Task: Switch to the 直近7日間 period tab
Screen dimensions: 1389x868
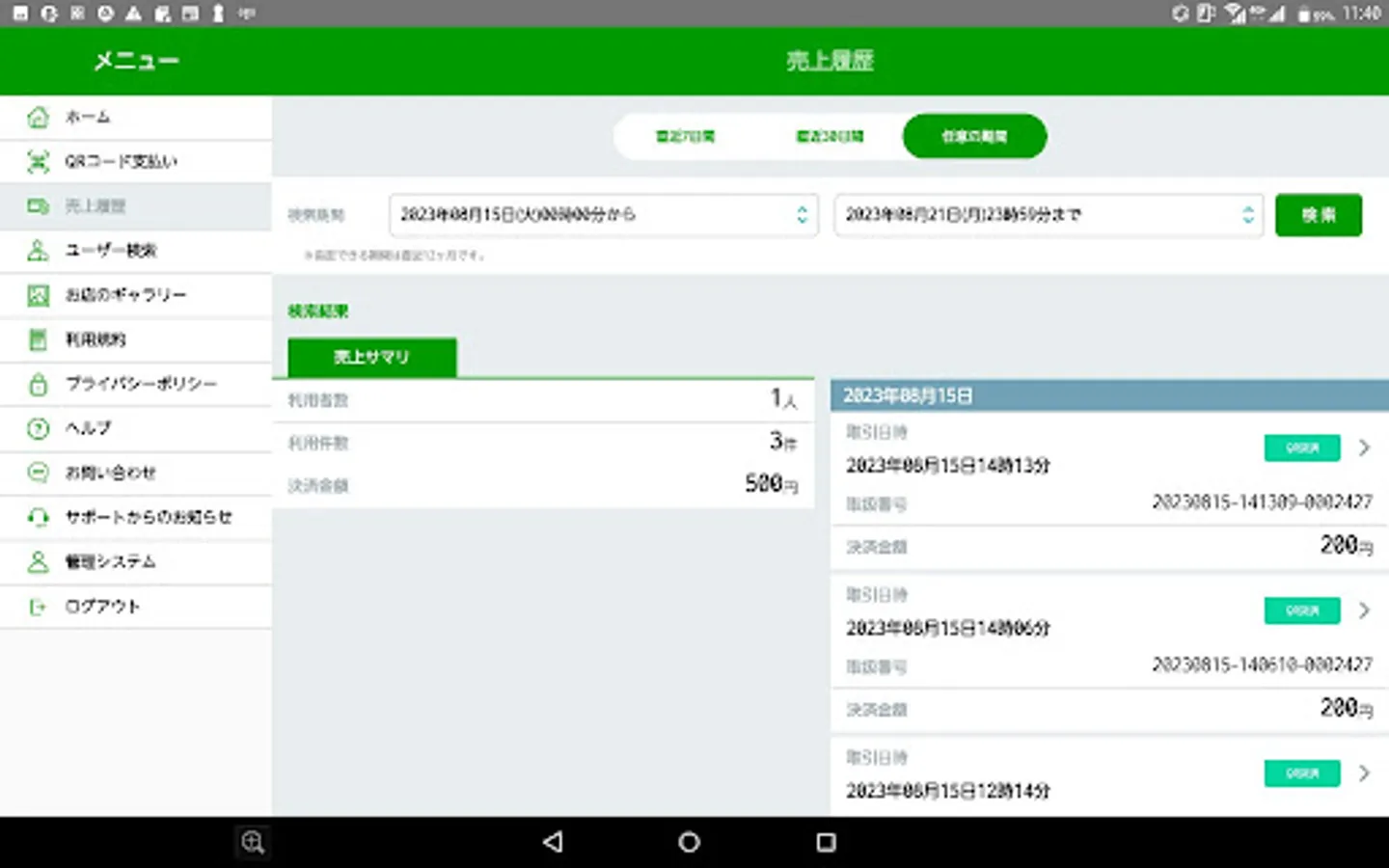Action: 685,136
